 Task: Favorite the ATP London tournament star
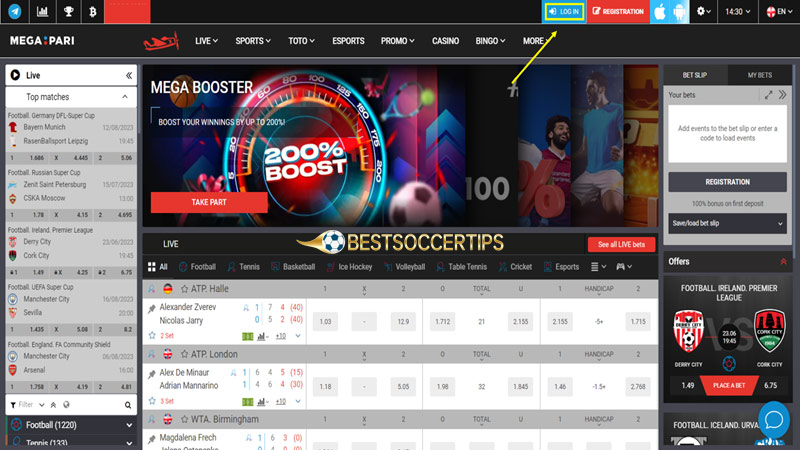point(184,354)
